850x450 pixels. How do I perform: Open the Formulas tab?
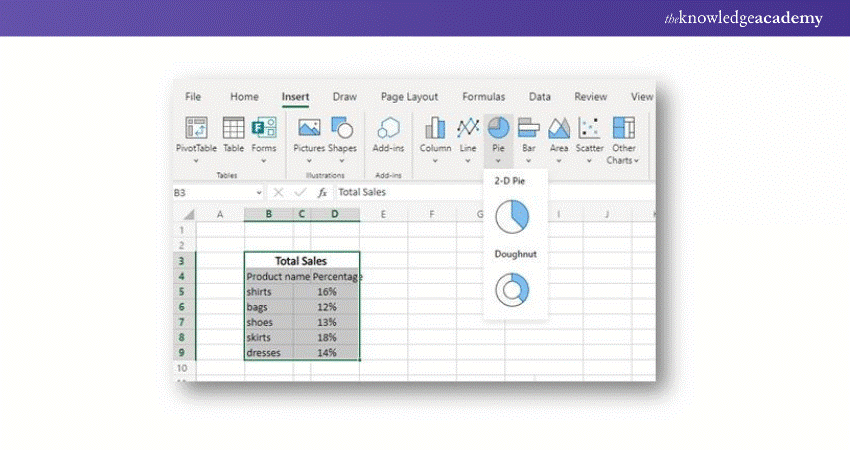tap(483, 97)
